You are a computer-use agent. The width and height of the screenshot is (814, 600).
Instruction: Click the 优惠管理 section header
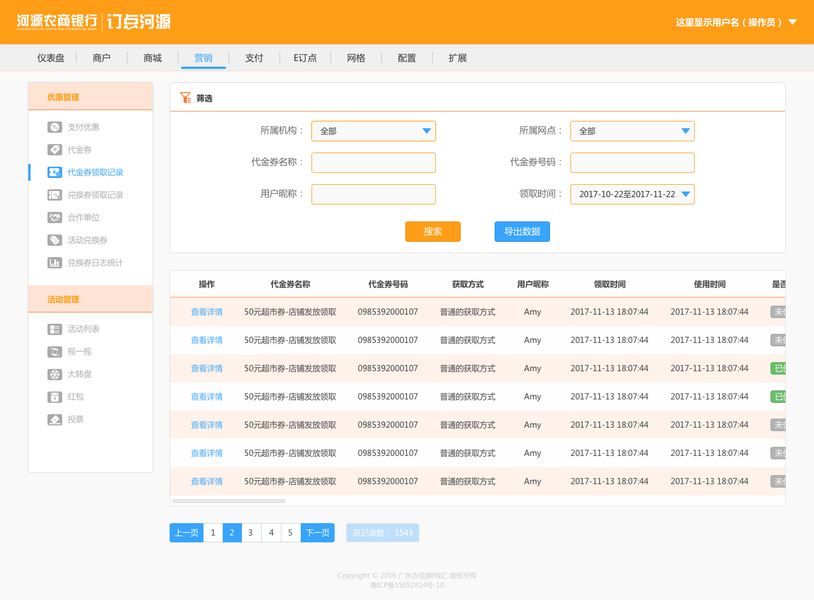pyautogui.click(x=90, y=97)
